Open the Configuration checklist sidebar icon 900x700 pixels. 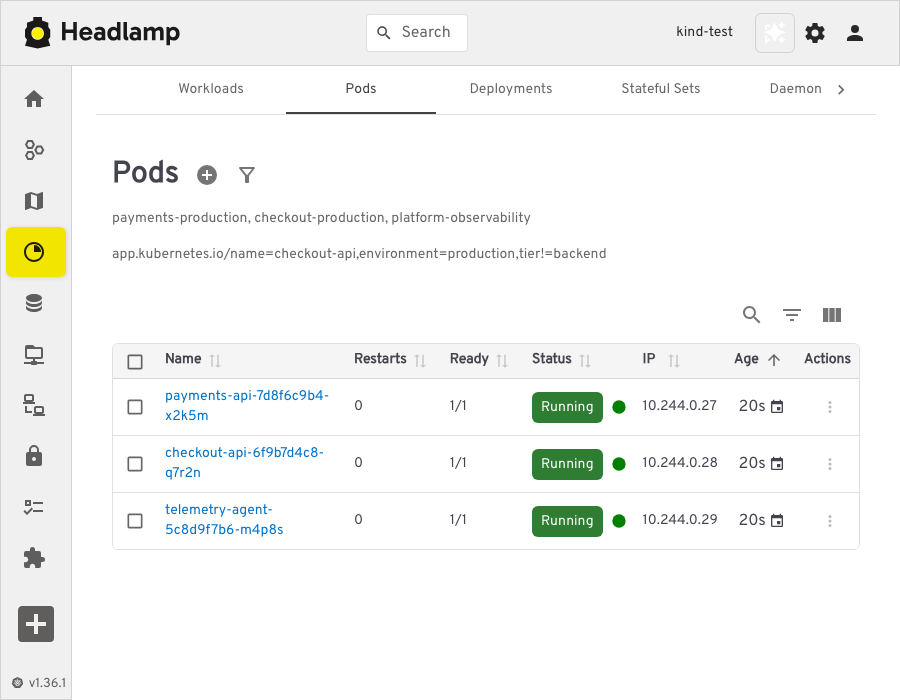pos(34,507)
